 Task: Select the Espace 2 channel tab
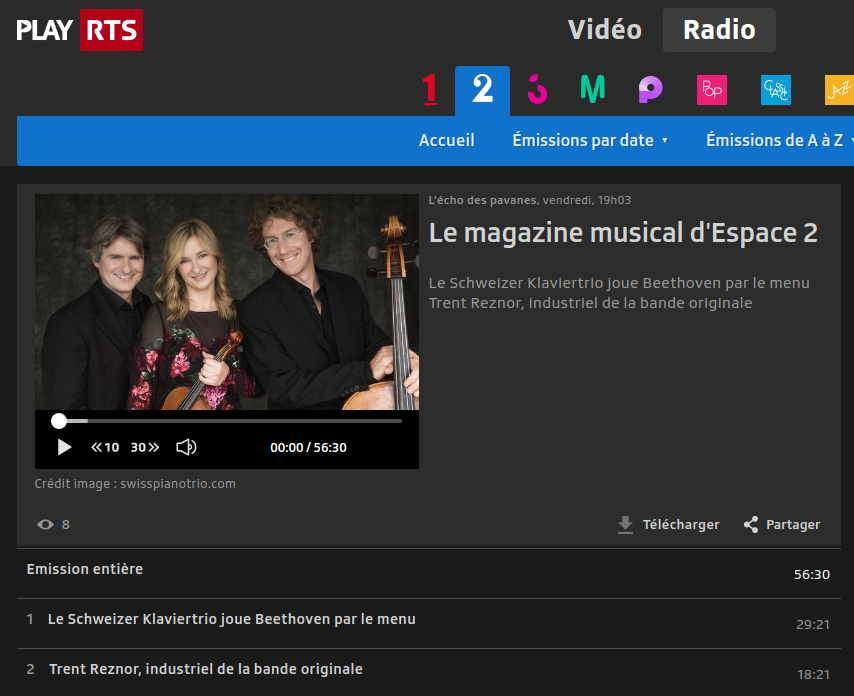482,90
